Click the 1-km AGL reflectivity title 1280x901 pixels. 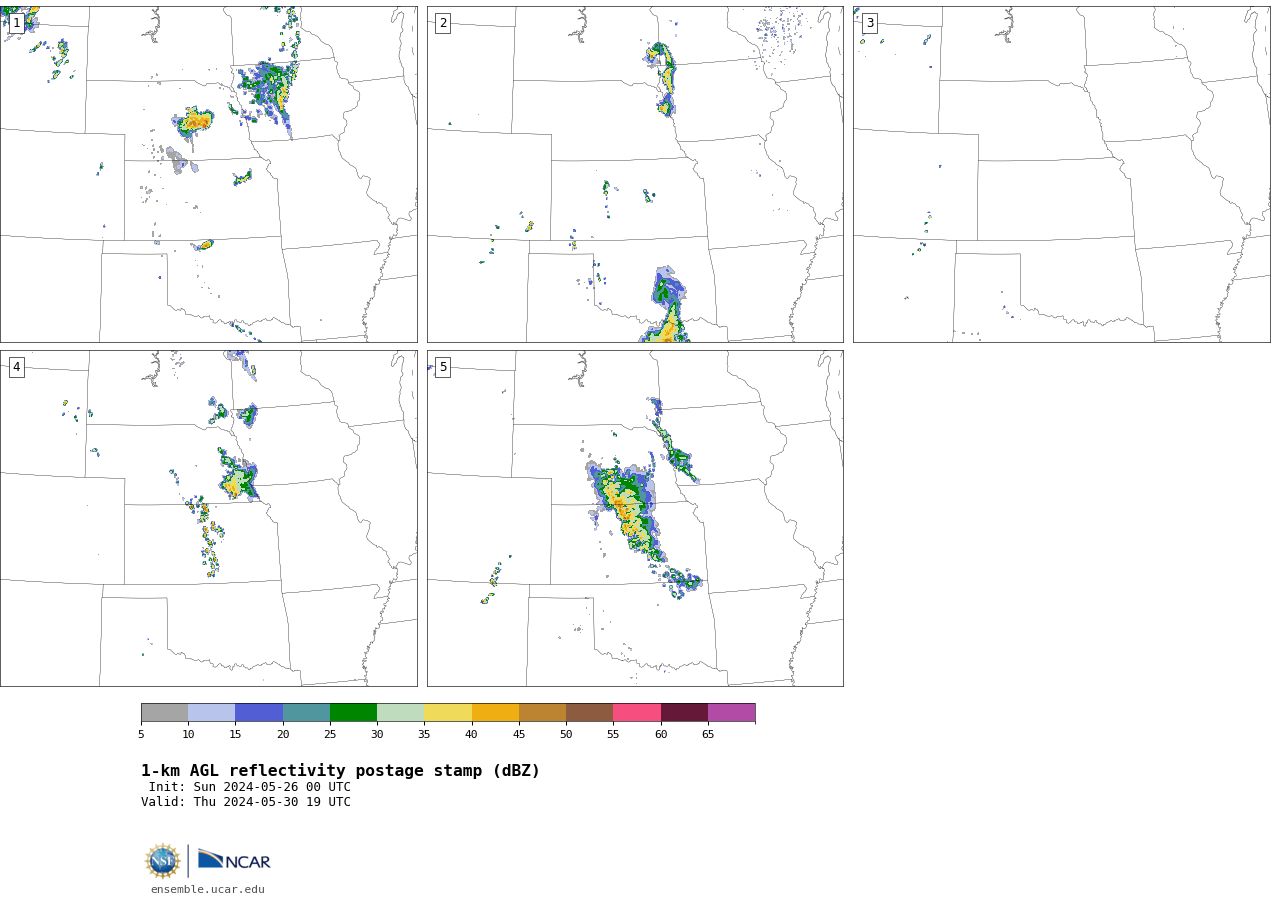[x=340, y=771]
